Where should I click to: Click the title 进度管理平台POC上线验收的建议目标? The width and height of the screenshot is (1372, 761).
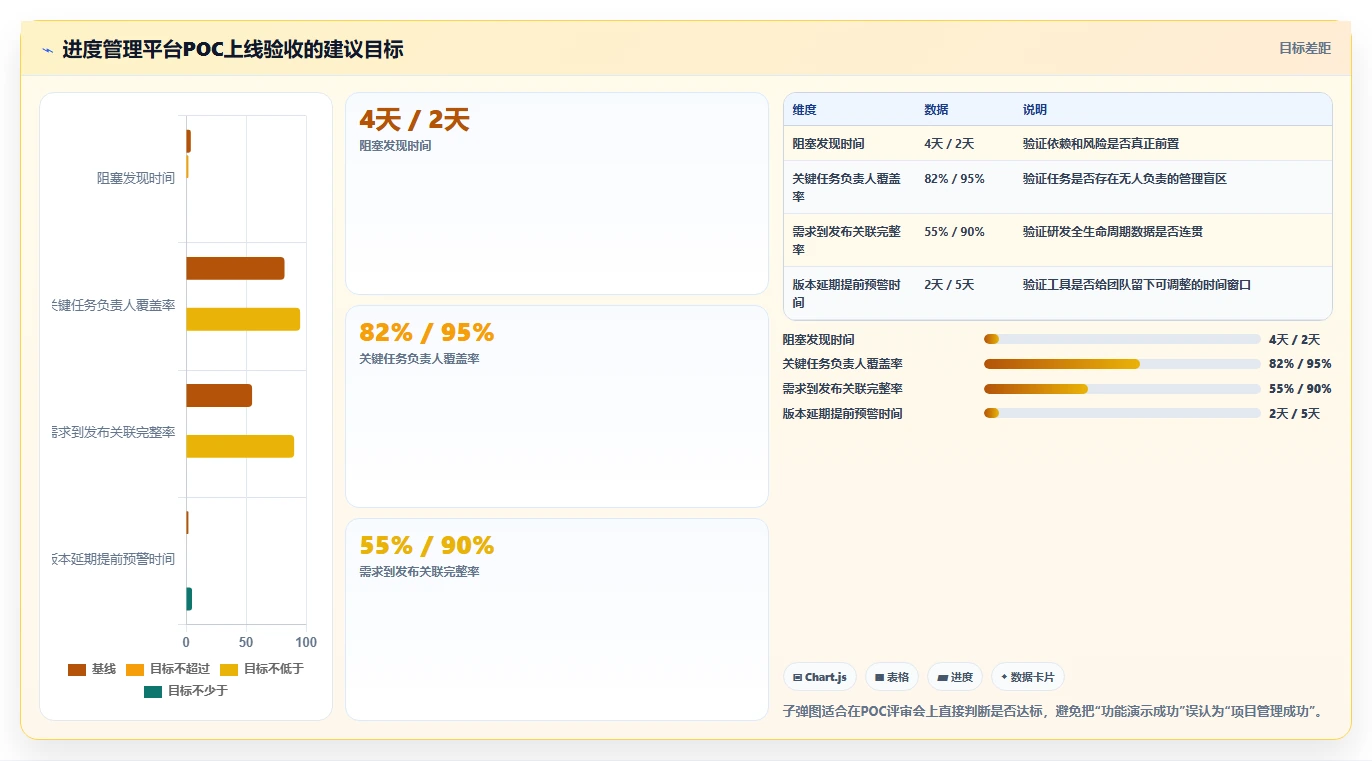233,50
